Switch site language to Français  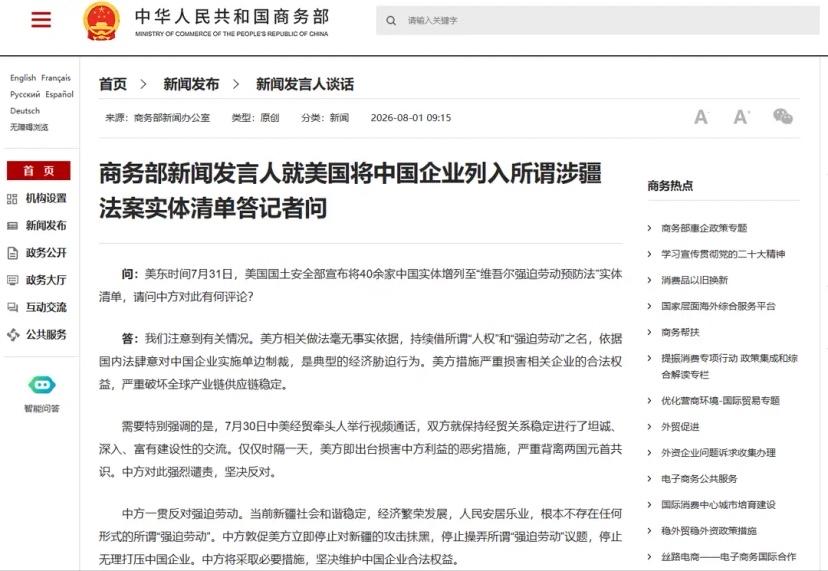tap(56, 78)
